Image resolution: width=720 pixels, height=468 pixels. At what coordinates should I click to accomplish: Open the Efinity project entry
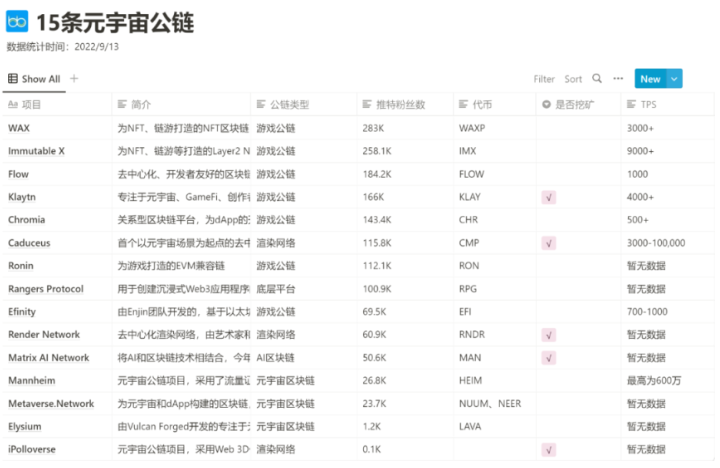click(x=22, y=312)
